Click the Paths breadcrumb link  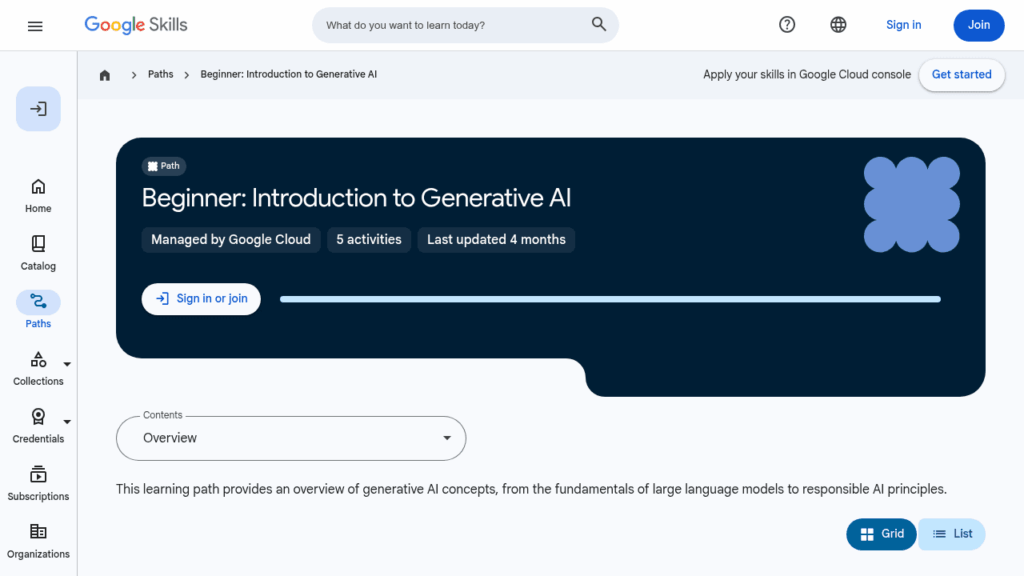161,74
